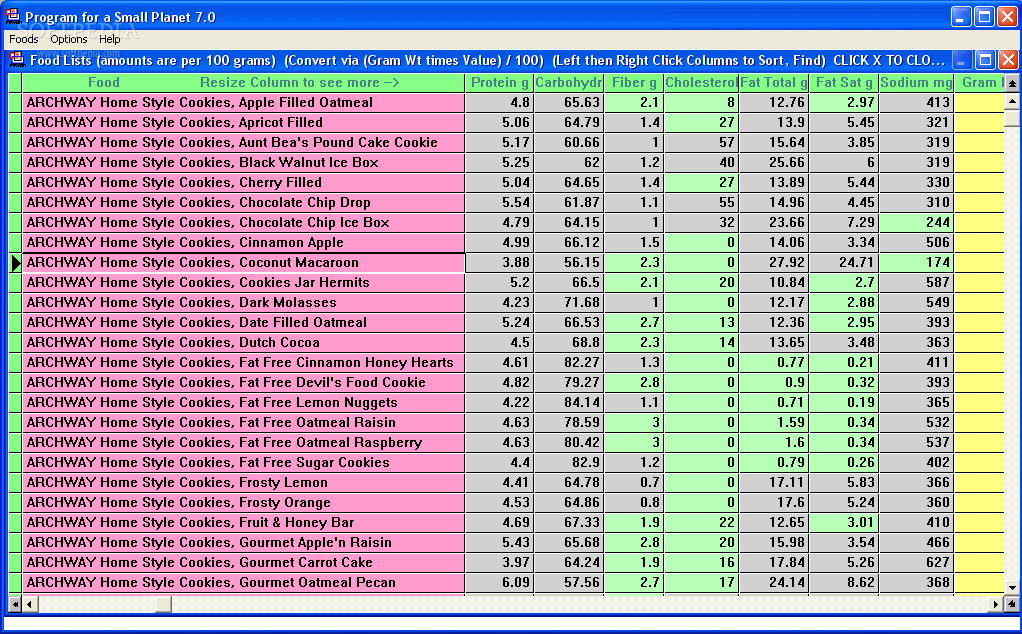Click the sodium value 244
This screenshot has height=634, width=1022.
(916, 222)
